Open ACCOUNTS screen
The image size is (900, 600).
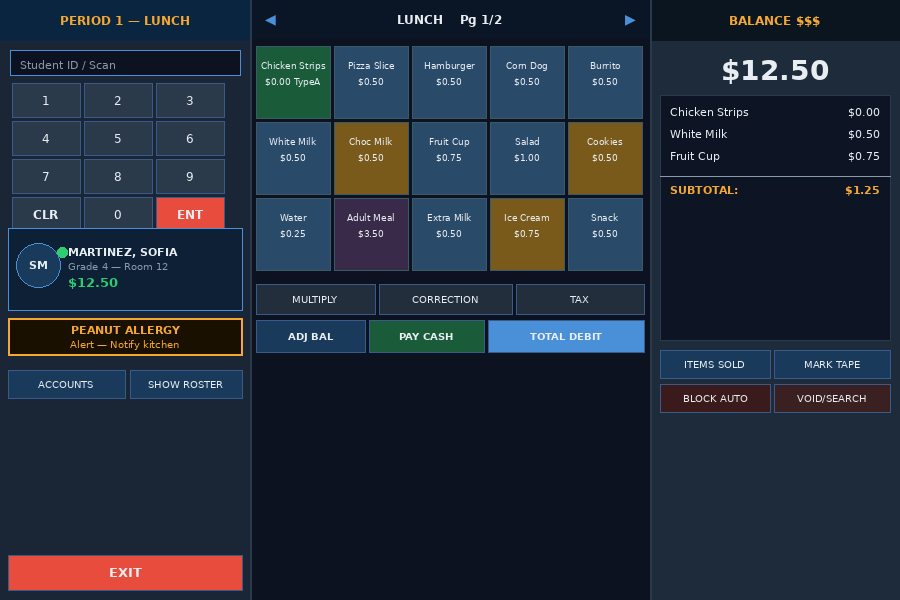pyautogui.click(x=67, y=385)
